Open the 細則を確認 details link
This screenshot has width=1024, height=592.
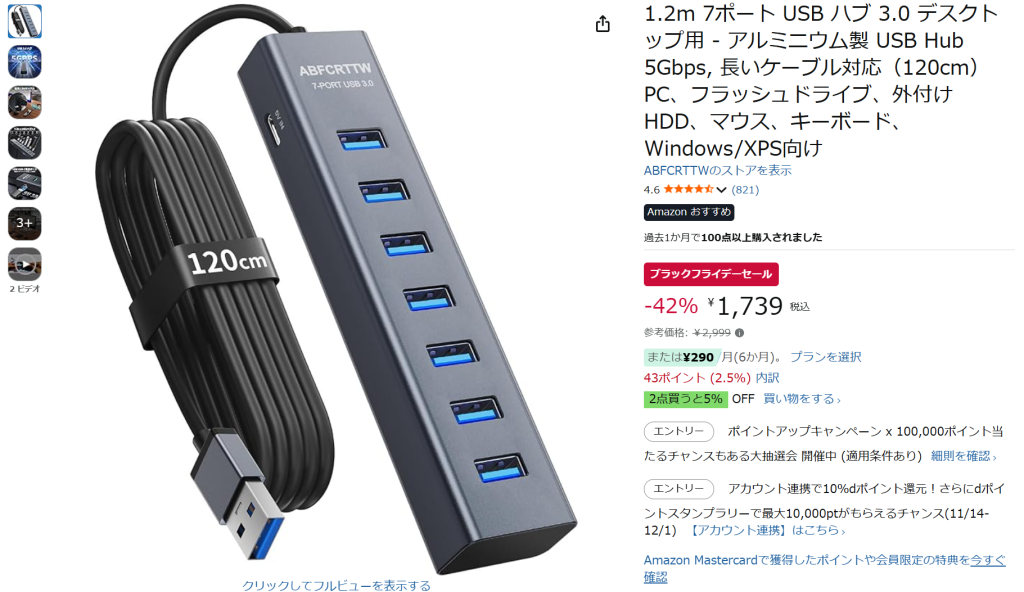click(963, 456)
